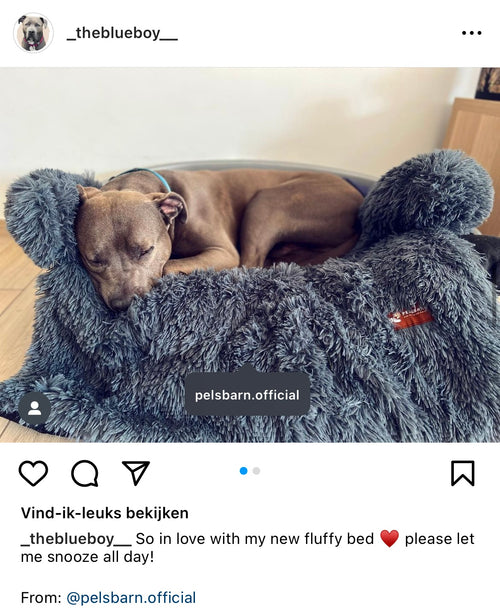Image resolution: width=500 pixels, height=614 pixels.
Task: Select the first blue carousel dot indicator
Action: (x=244, y=471)
